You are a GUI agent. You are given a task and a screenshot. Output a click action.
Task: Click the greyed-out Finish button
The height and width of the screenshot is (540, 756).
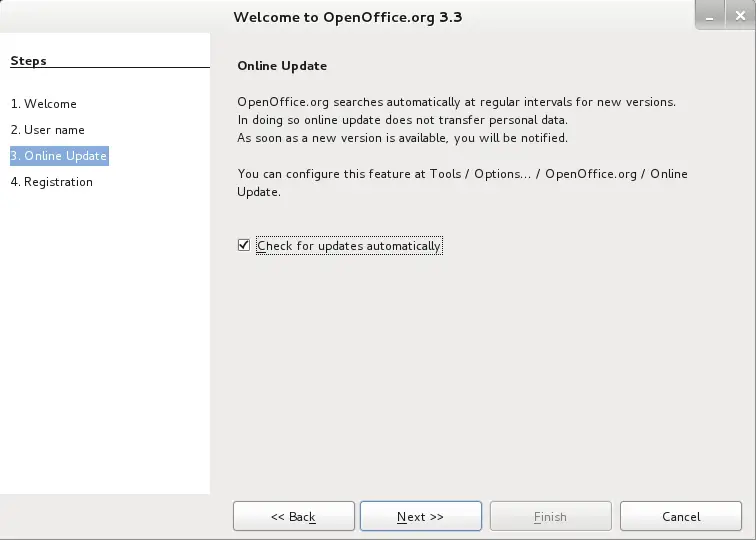(551, 516)
